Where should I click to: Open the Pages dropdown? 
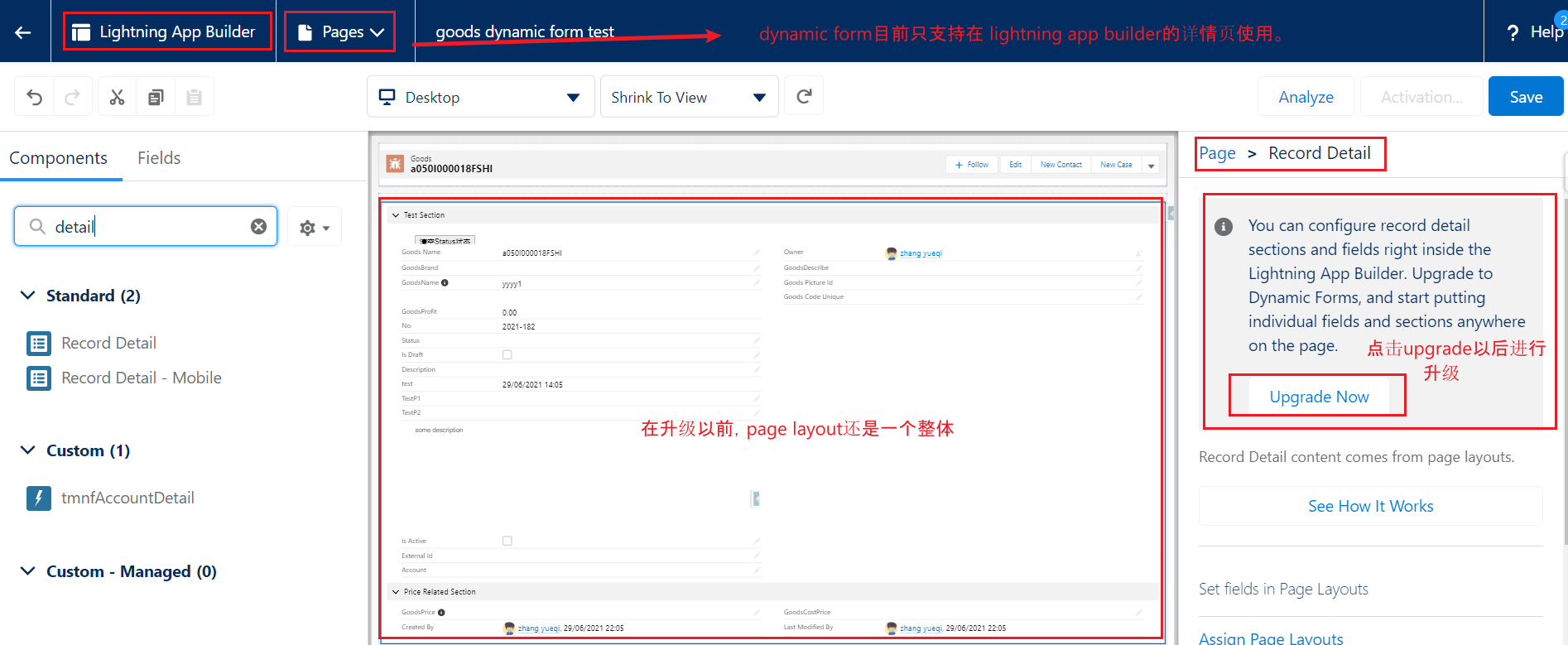tap(340, 32)
